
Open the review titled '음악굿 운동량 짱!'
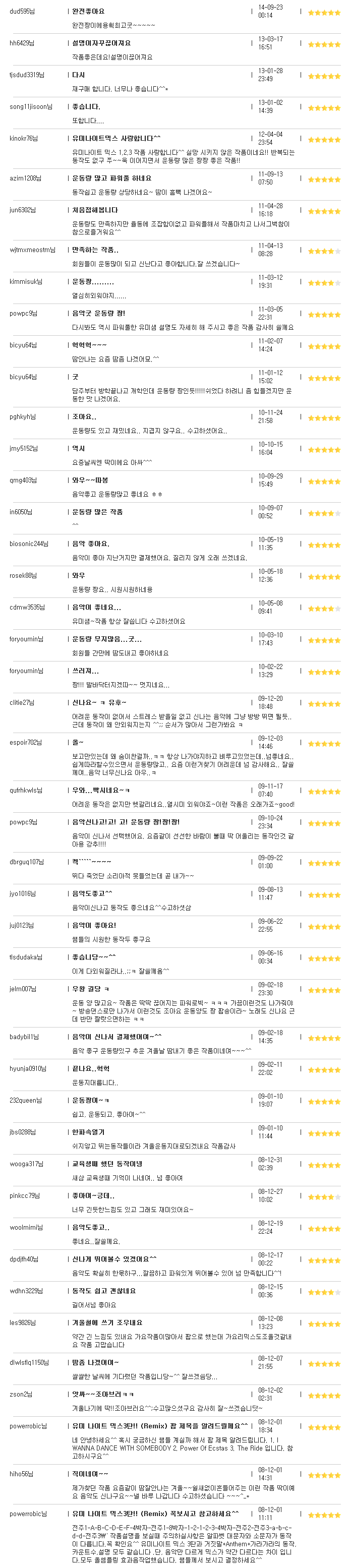click(x=99, y=314)
